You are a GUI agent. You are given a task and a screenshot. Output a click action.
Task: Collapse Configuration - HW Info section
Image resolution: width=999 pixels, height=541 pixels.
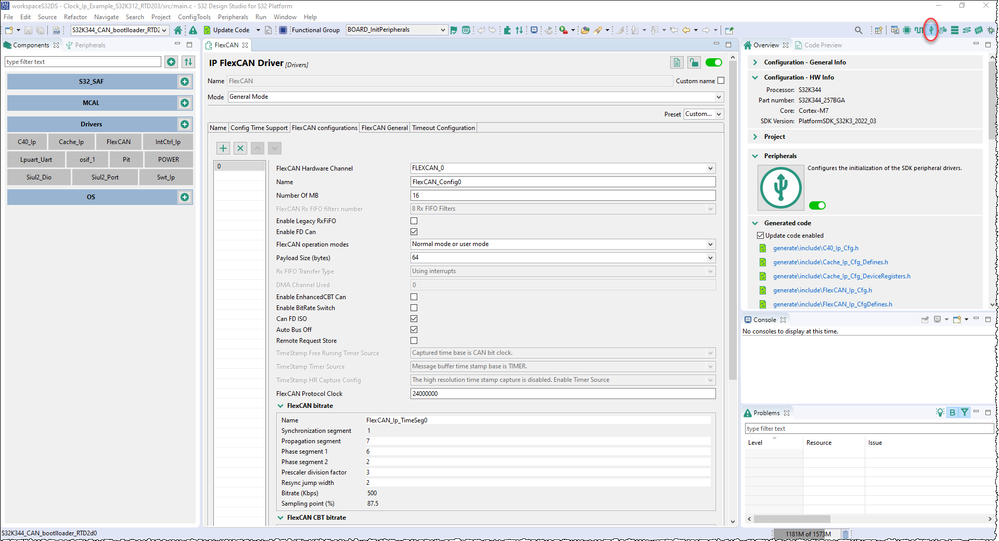(x=755, y=78)
